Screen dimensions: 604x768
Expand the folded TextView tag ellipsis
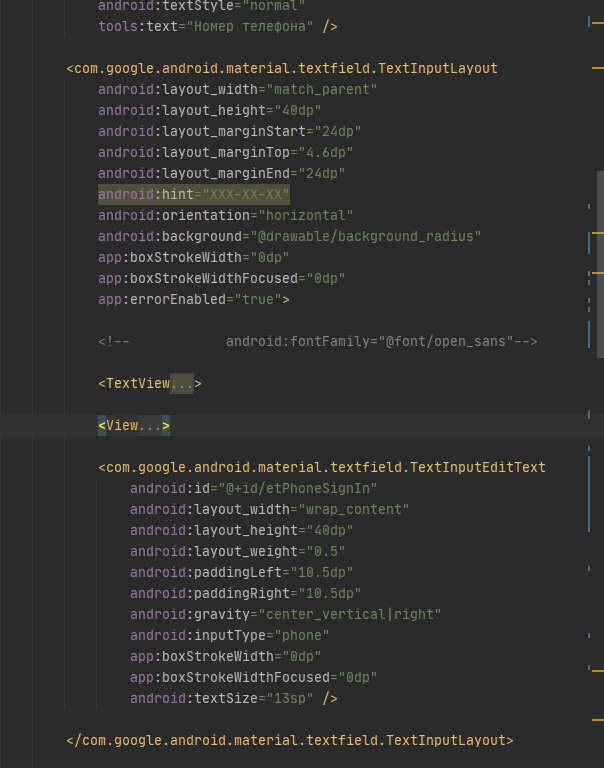coord(182,384)
